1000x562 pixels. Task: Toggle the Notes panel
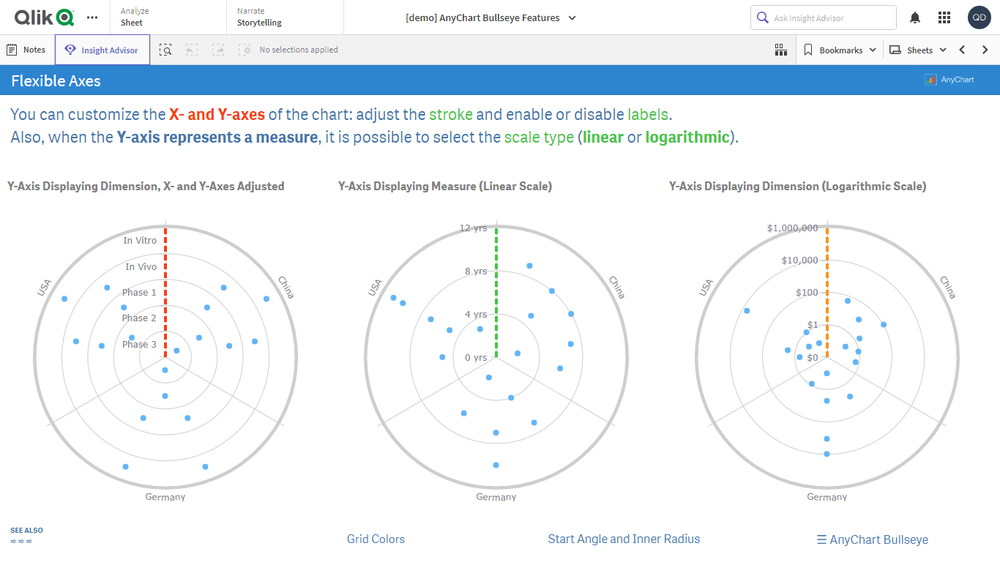tap(26, 50)
